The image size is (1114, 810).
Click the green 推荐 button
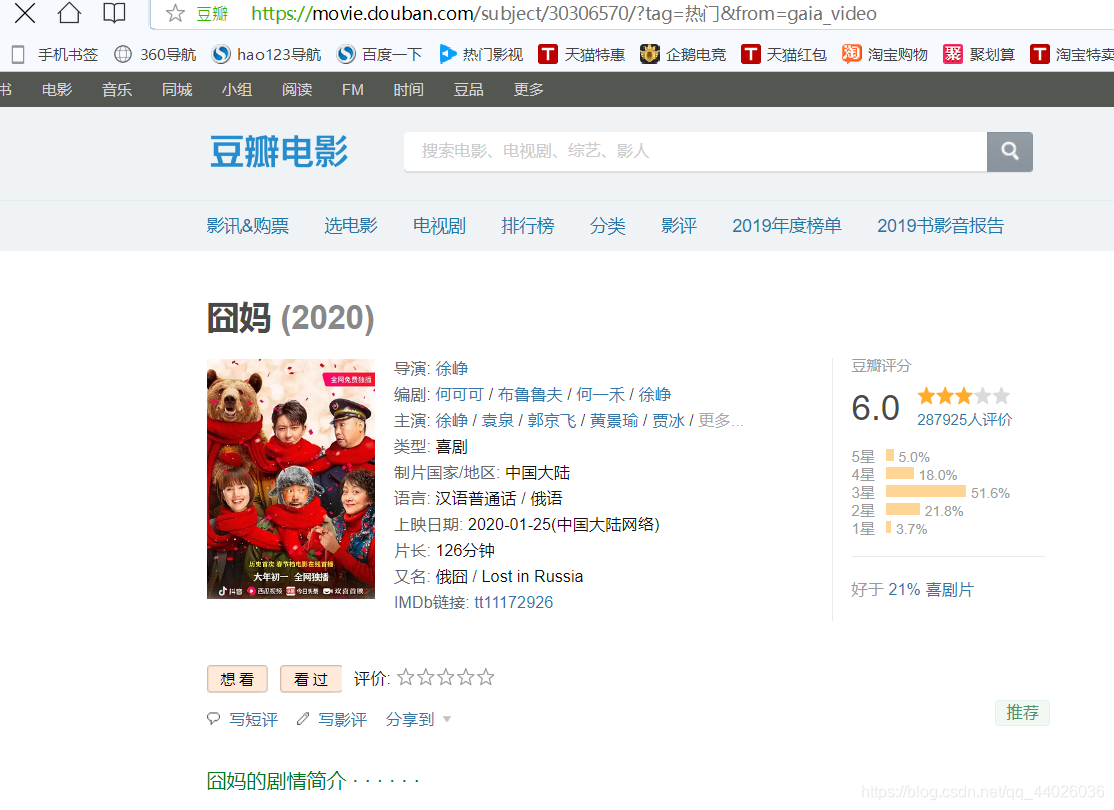click(x=1022, y=713)
